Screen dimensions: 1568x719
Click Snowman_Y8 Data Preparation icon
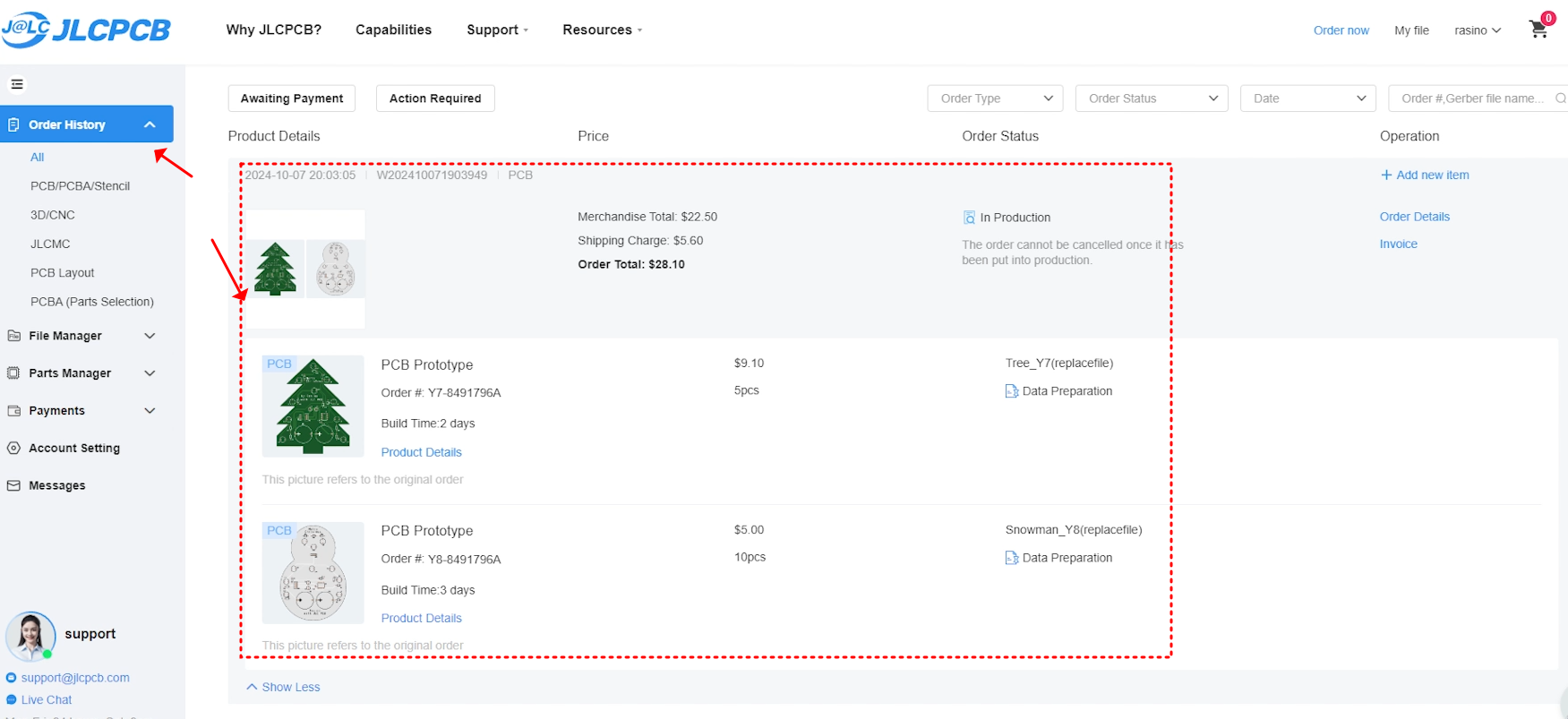pos(1012,558)
